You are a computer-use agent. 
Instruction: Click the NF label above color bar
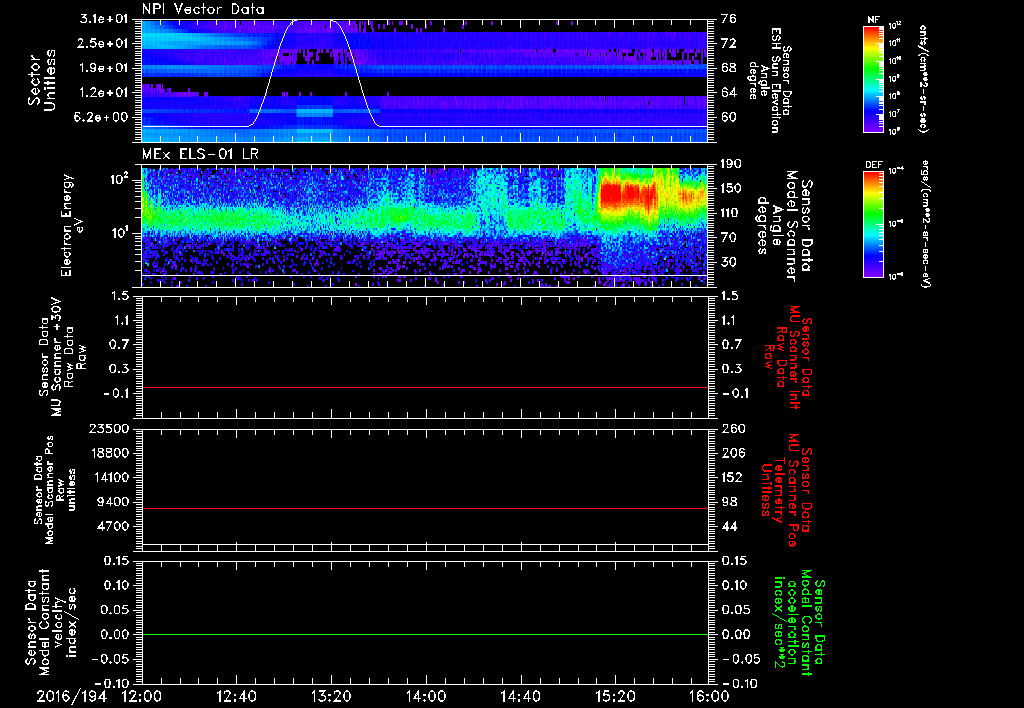(873, 20)
